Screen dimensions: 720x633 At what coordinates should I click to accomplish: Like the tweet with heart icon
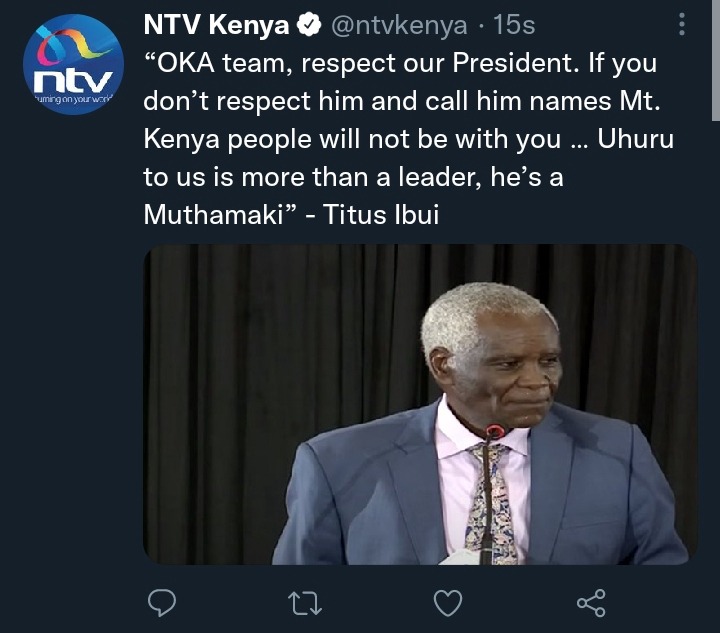[x=448, y=603]
